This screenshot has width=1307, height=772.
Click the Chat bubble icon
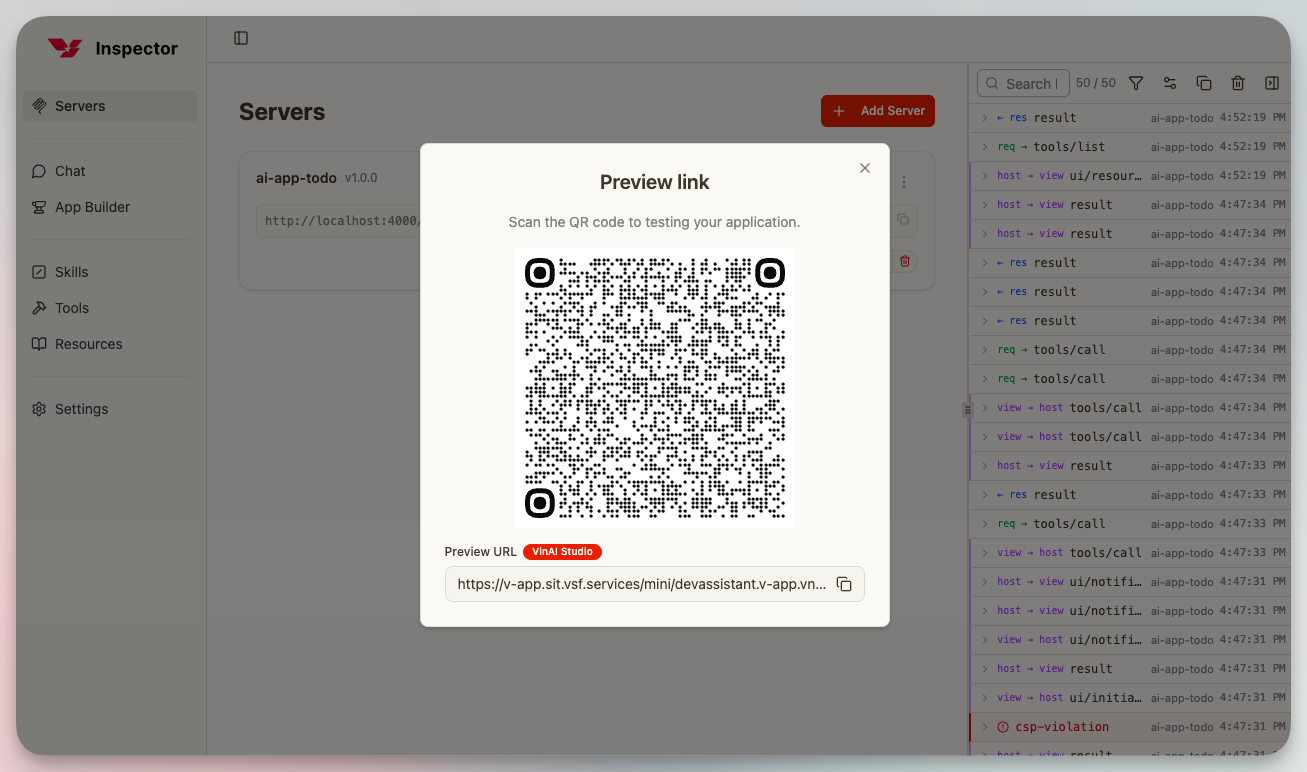point(39,171)
